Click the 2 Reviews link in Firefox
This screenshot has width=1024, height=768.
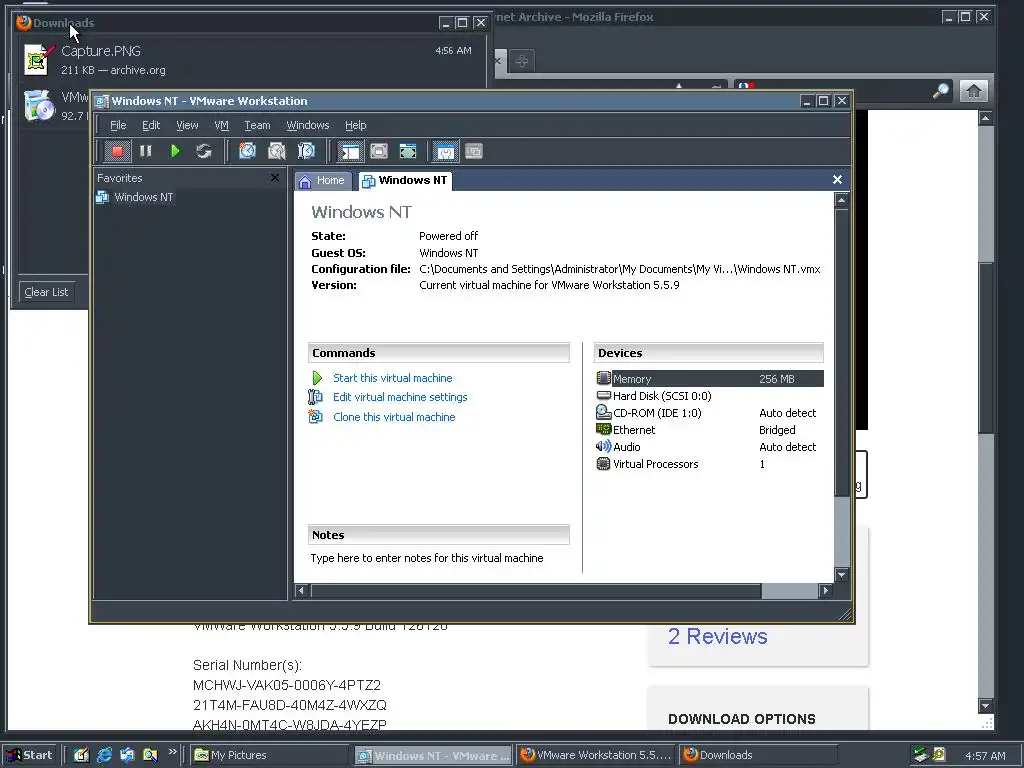pos(718,637)
